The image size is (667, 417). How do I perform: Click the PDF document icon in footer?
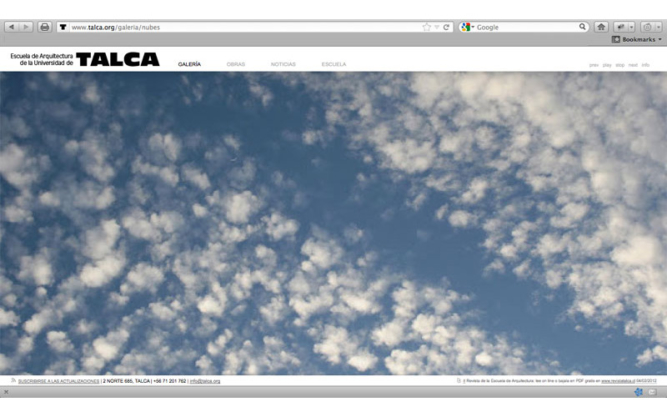(459, 380)
